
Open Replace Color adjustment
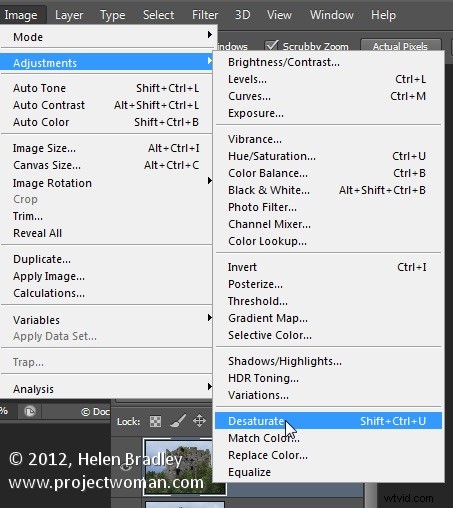click(328, 455)
